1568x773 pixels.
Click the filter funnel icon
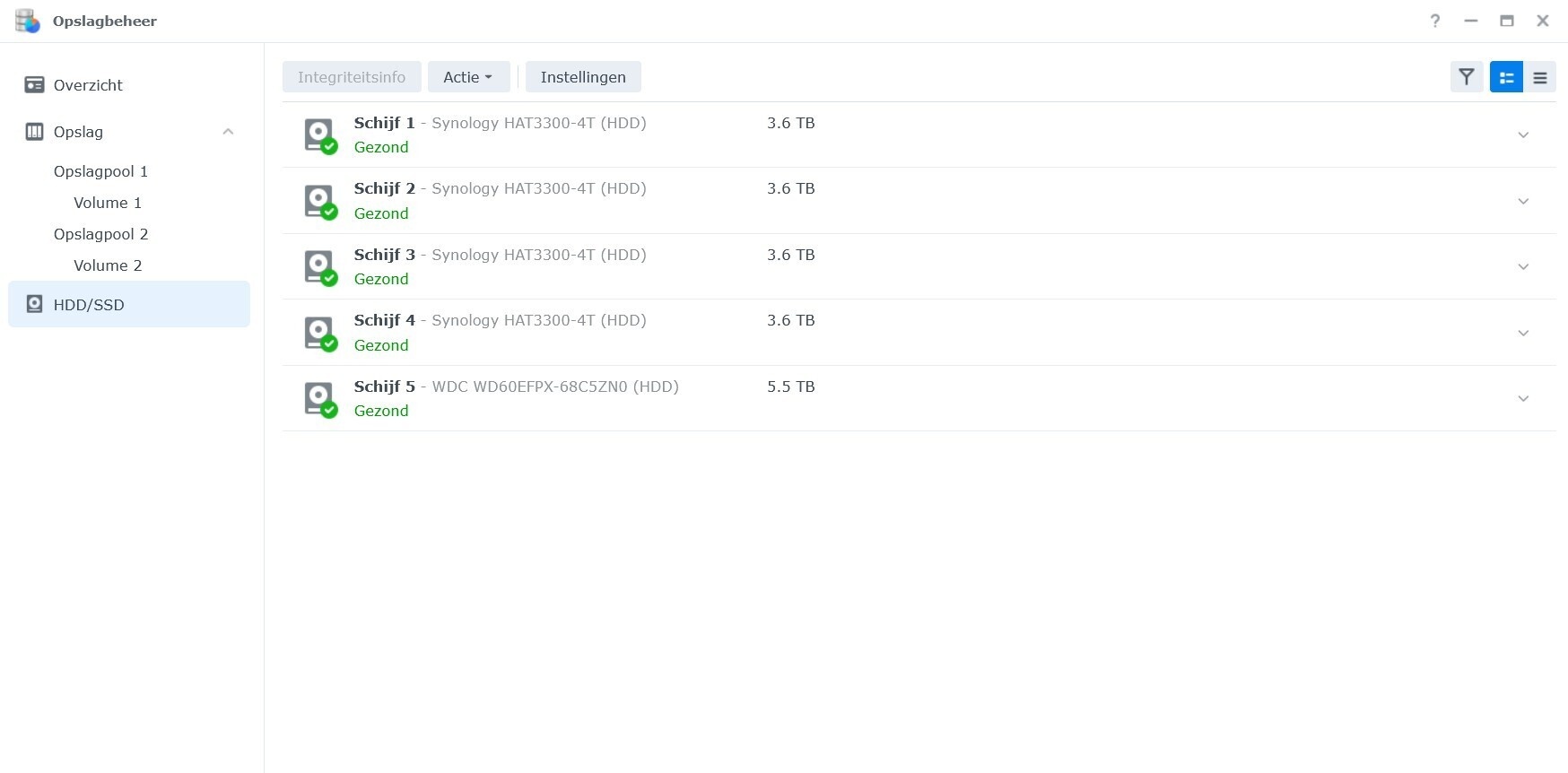pyautogui.click(x=1467, y=77)
